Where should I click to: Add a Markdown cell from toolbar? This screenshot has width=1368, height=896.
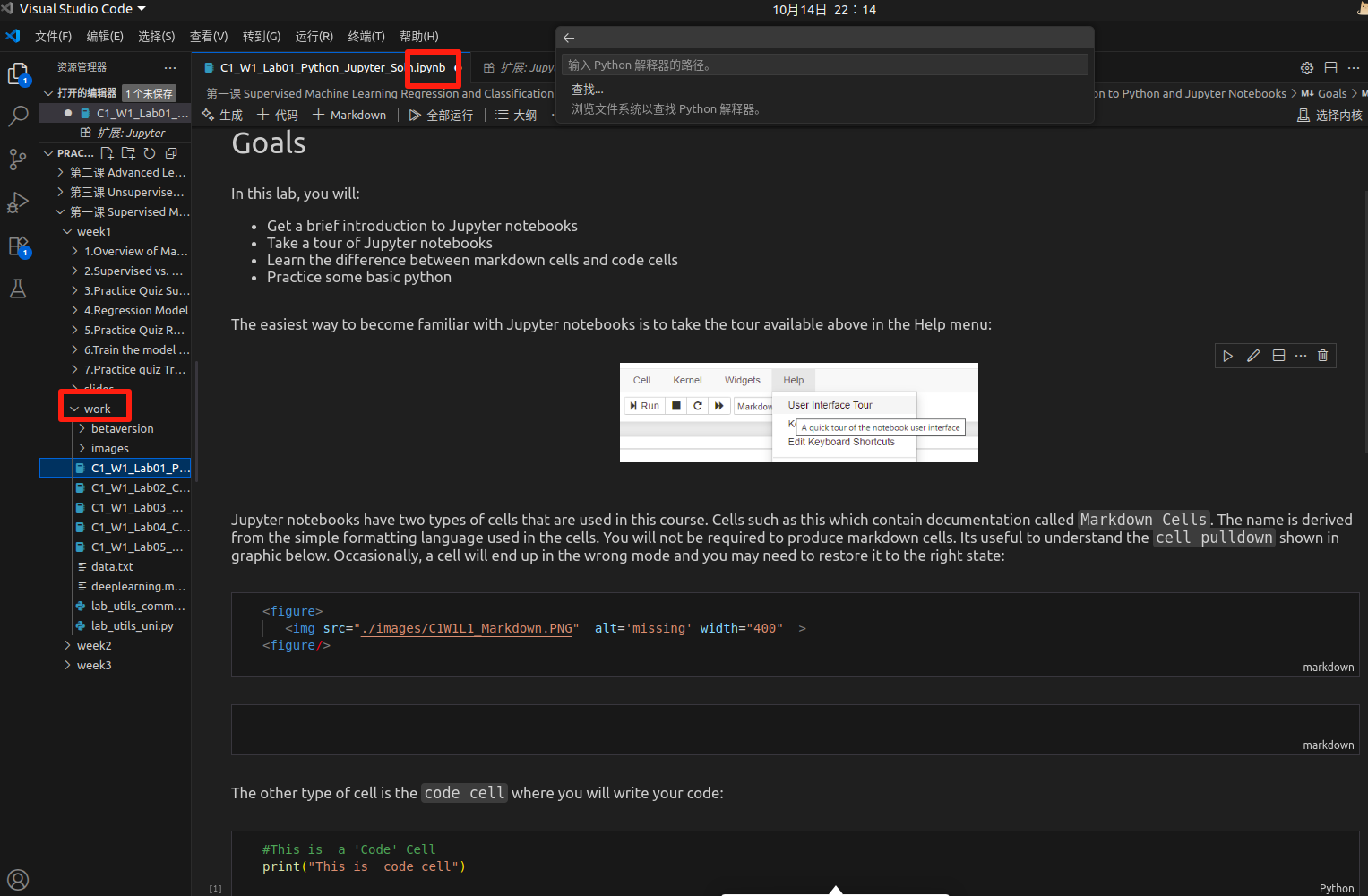(x=349, y=115)
